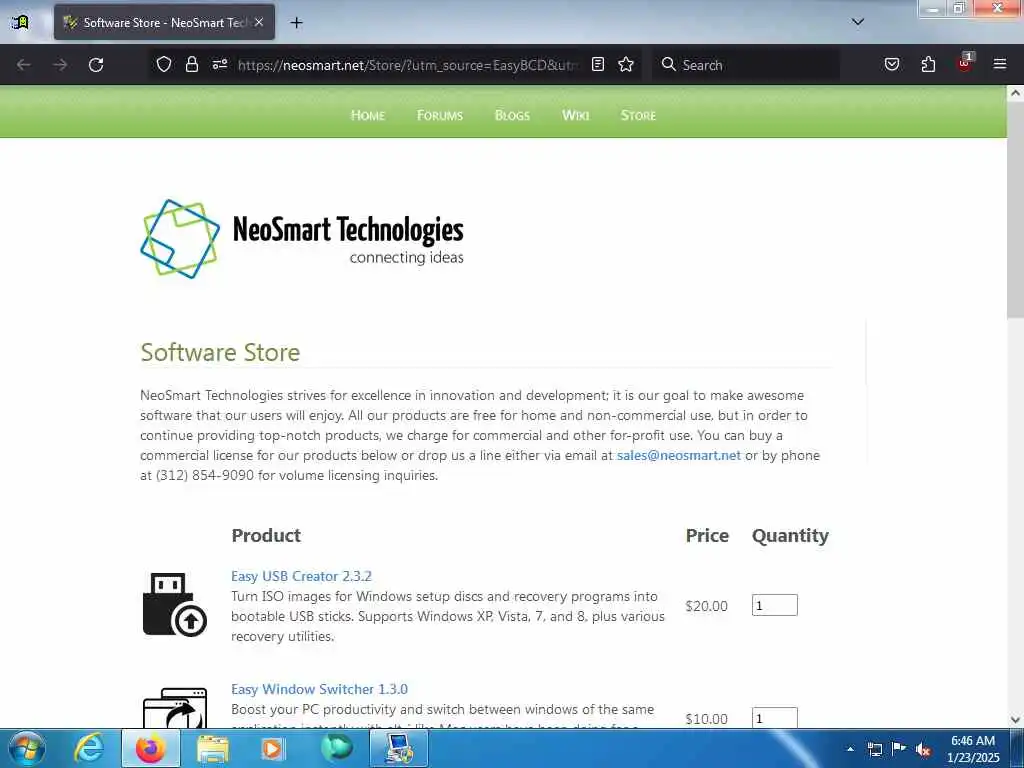Click the sales@neosmart.net email link
The height and width of the screenshot is (768, 1024).
(x=679, y=455)
